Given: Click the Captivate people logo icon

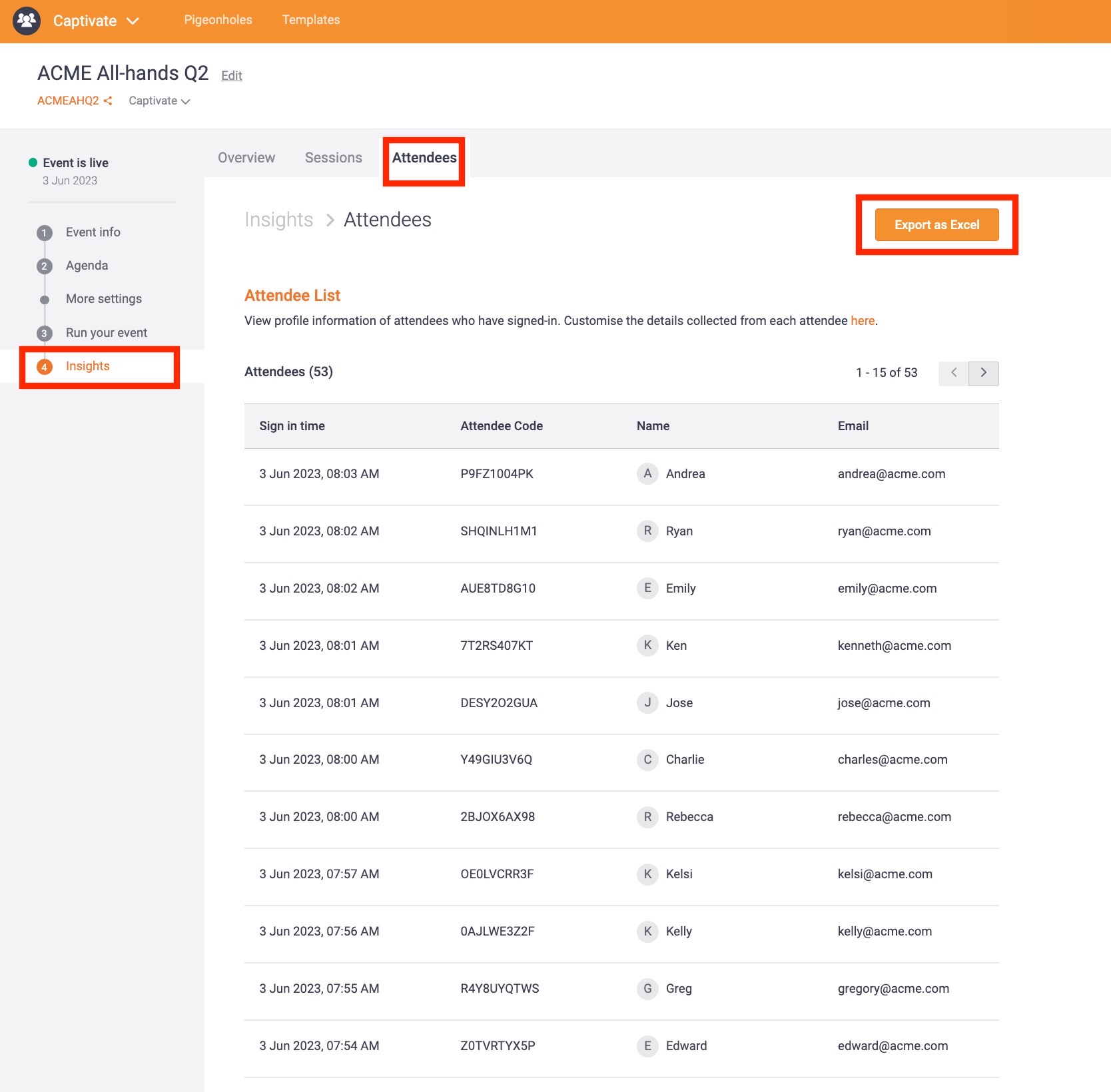Looking at the screenshot, I should pyautogui.click(x=27, y=21).
